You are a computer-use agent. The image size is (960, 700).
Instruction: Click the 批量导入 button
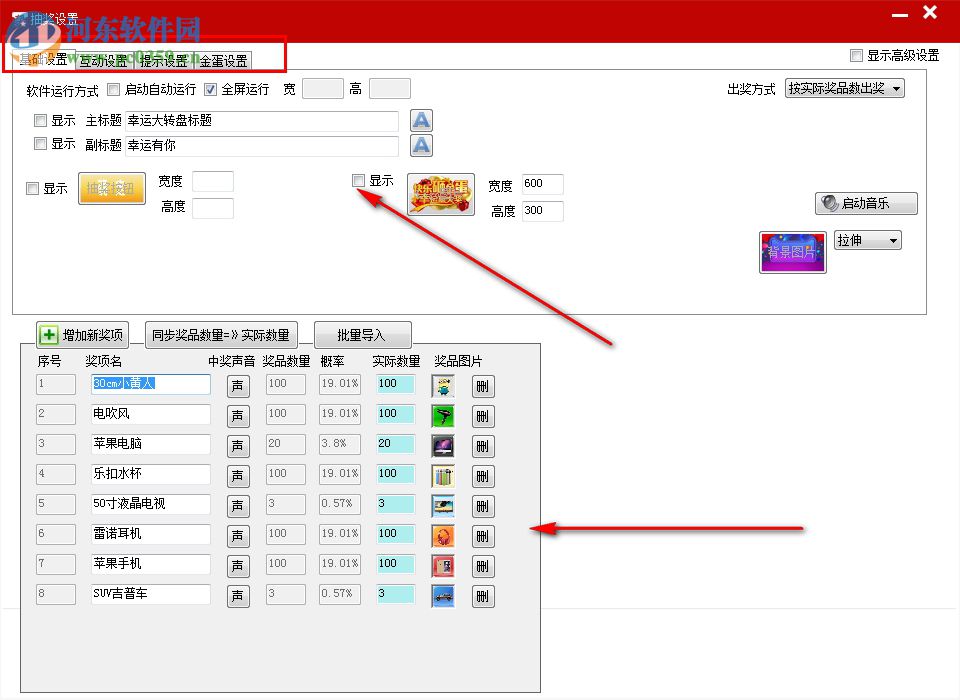(363, 334)
